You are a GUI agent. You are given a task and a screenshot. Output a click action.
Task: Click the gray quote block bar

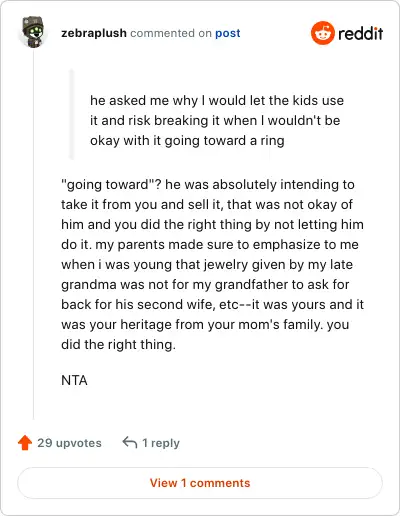coord(71,114)
